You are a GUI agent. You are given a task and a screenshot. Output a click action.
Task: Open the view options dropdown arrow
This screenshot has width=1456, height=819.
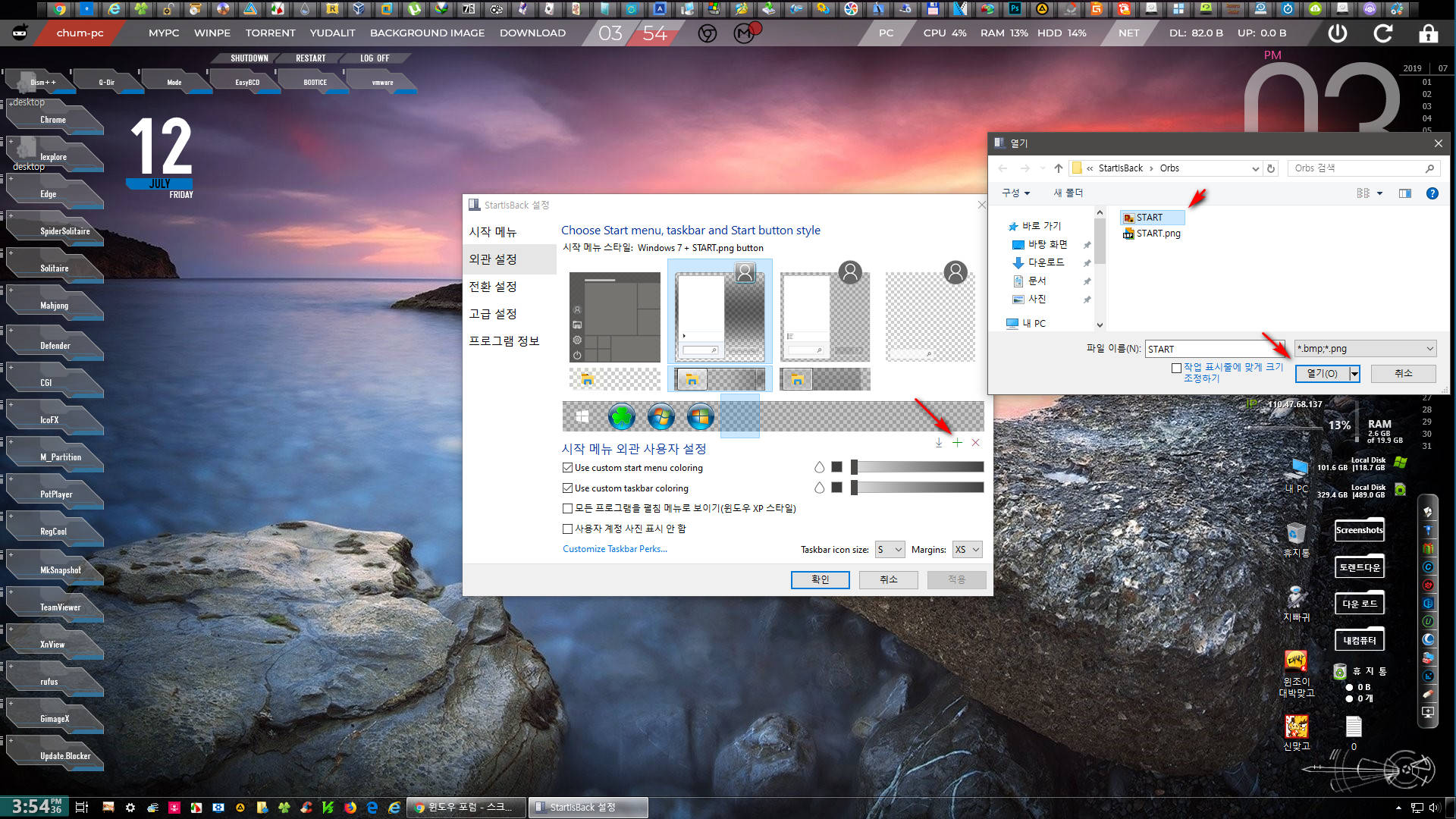coord(1379,193)
